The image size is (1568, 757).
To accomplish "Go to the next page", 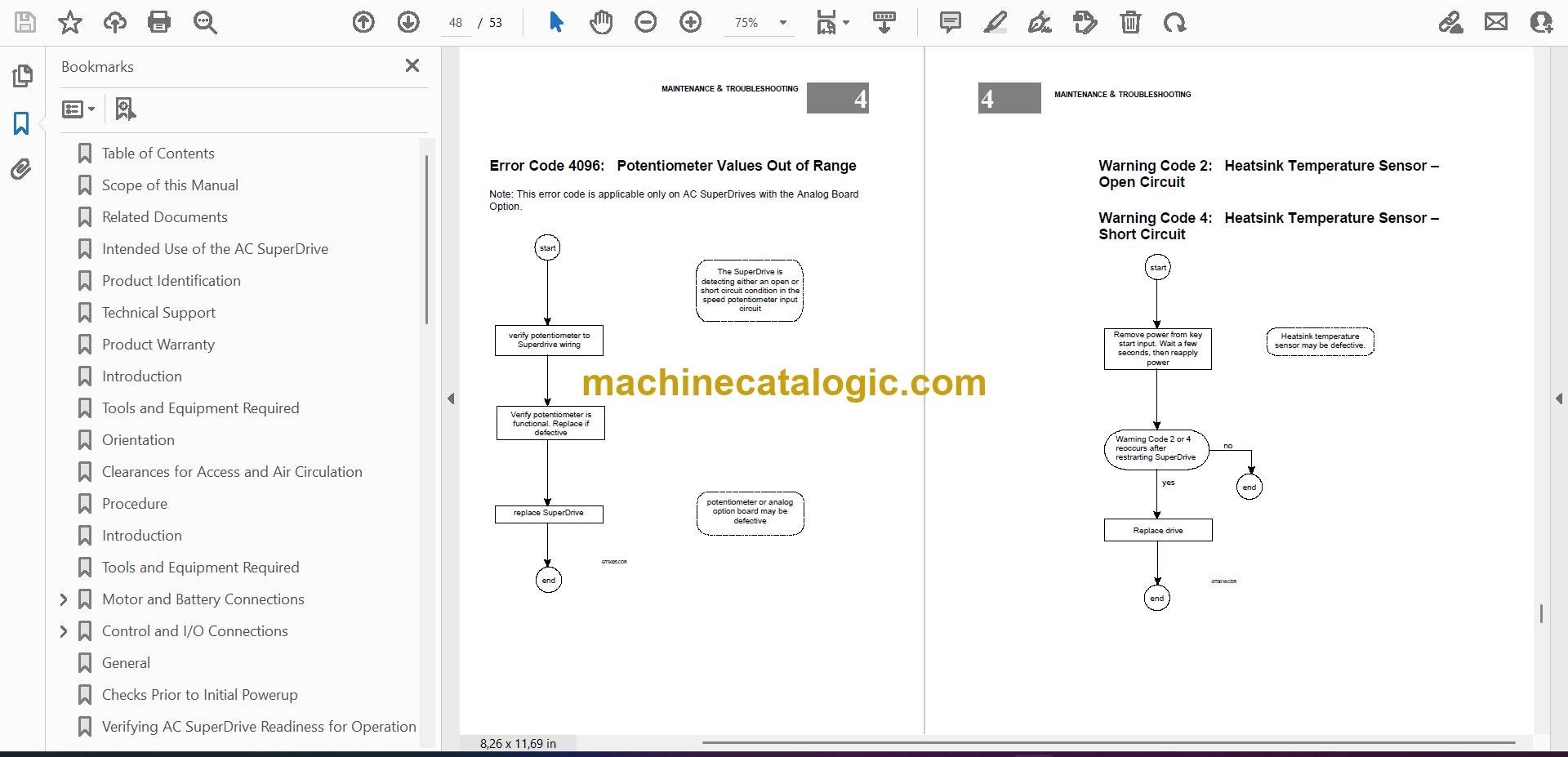I will coord(408,22).
